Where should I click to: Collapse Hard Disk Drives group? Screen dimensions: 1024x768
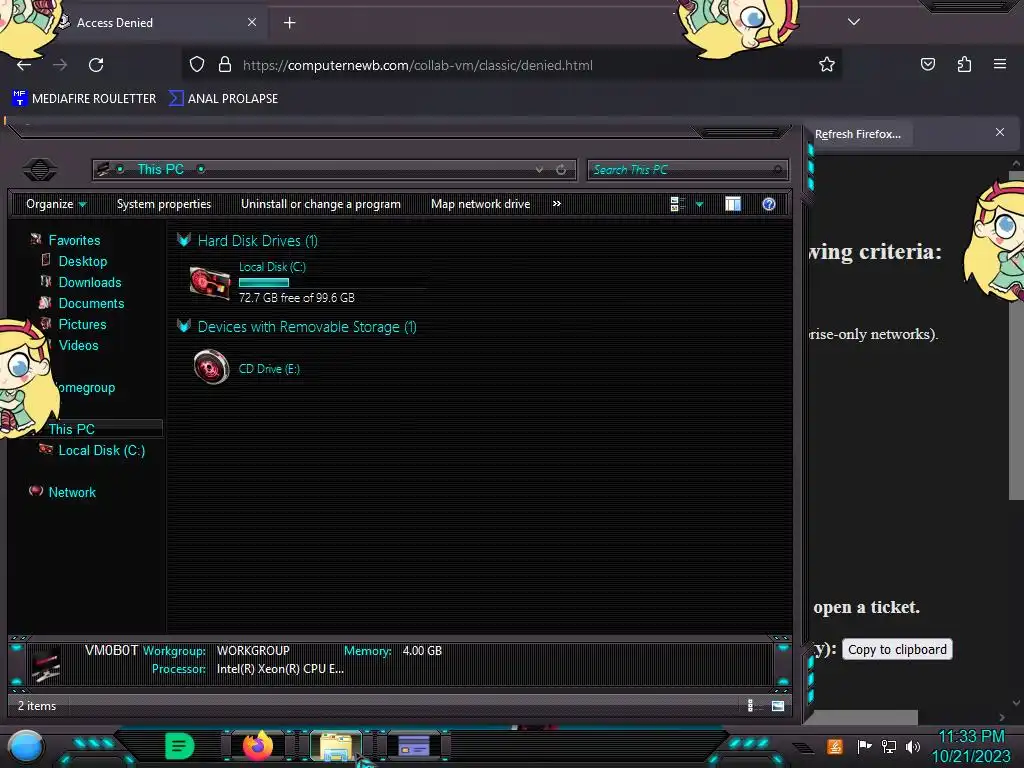click(184, 240)
